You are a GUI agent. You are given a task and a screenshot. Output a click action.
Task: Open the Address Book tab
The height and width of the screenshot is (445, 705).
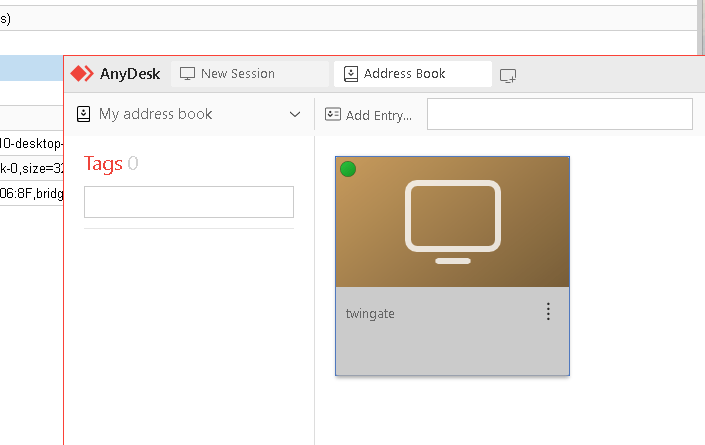(x=413, y=74)
